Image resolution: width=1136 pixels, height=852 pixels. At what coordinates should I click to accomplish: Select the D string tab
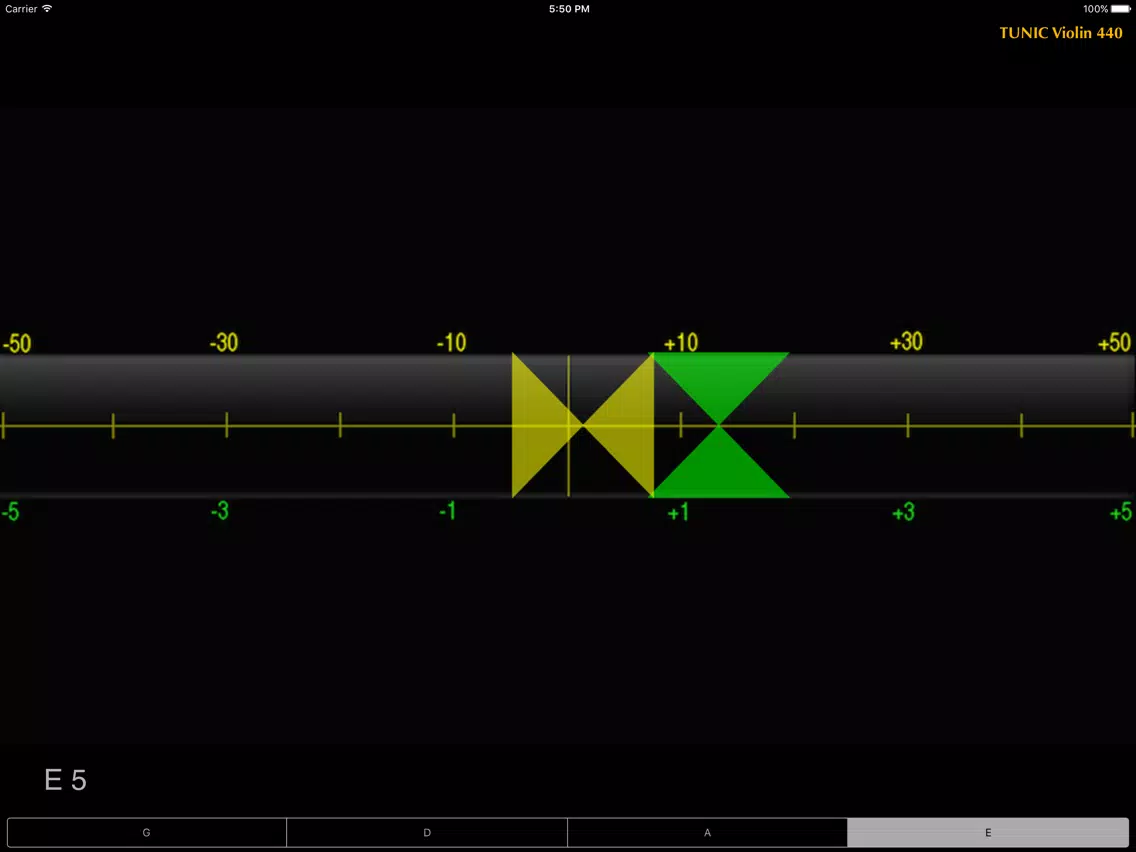coord(427,832)
